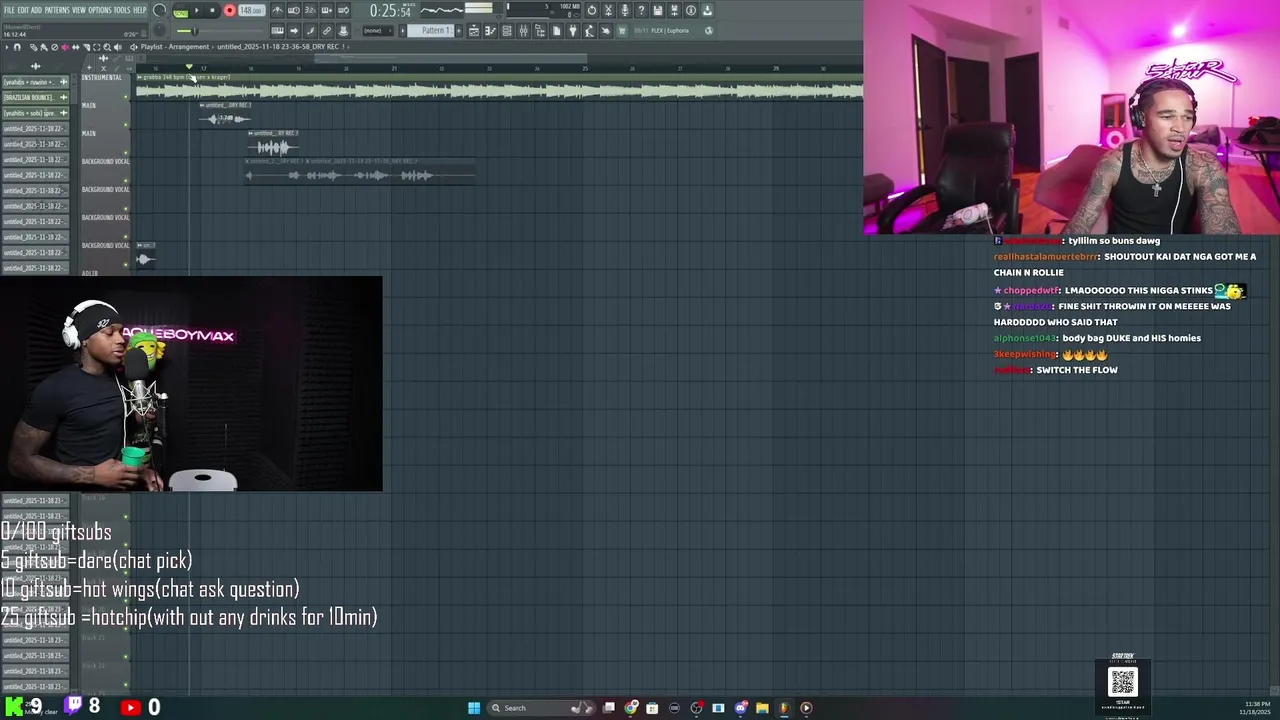Open the project/plugin picker page icon
Image resolution: width=1280 pixels, height=720 pixels.
click(x=556, y=31)
